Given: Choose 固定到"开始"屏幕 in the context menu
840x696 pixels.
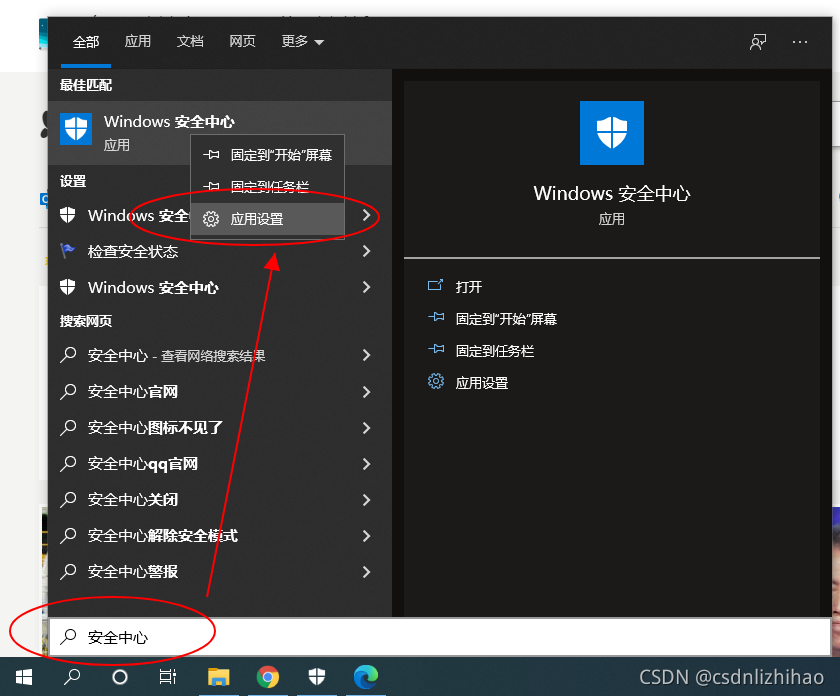Looking at the screenshot, I should [x=267, y=155].
